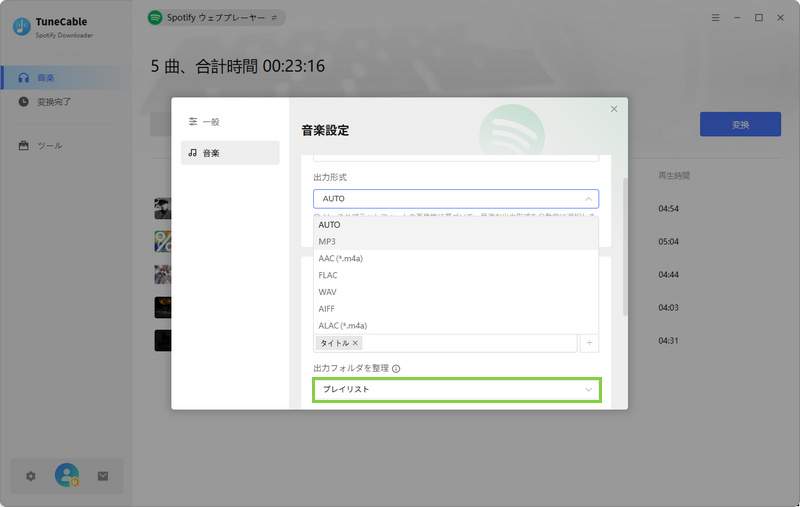Collapse the 出力形式 AUTO combo box
The height and width of the screenshot is (507, 800).
(456, 198)
